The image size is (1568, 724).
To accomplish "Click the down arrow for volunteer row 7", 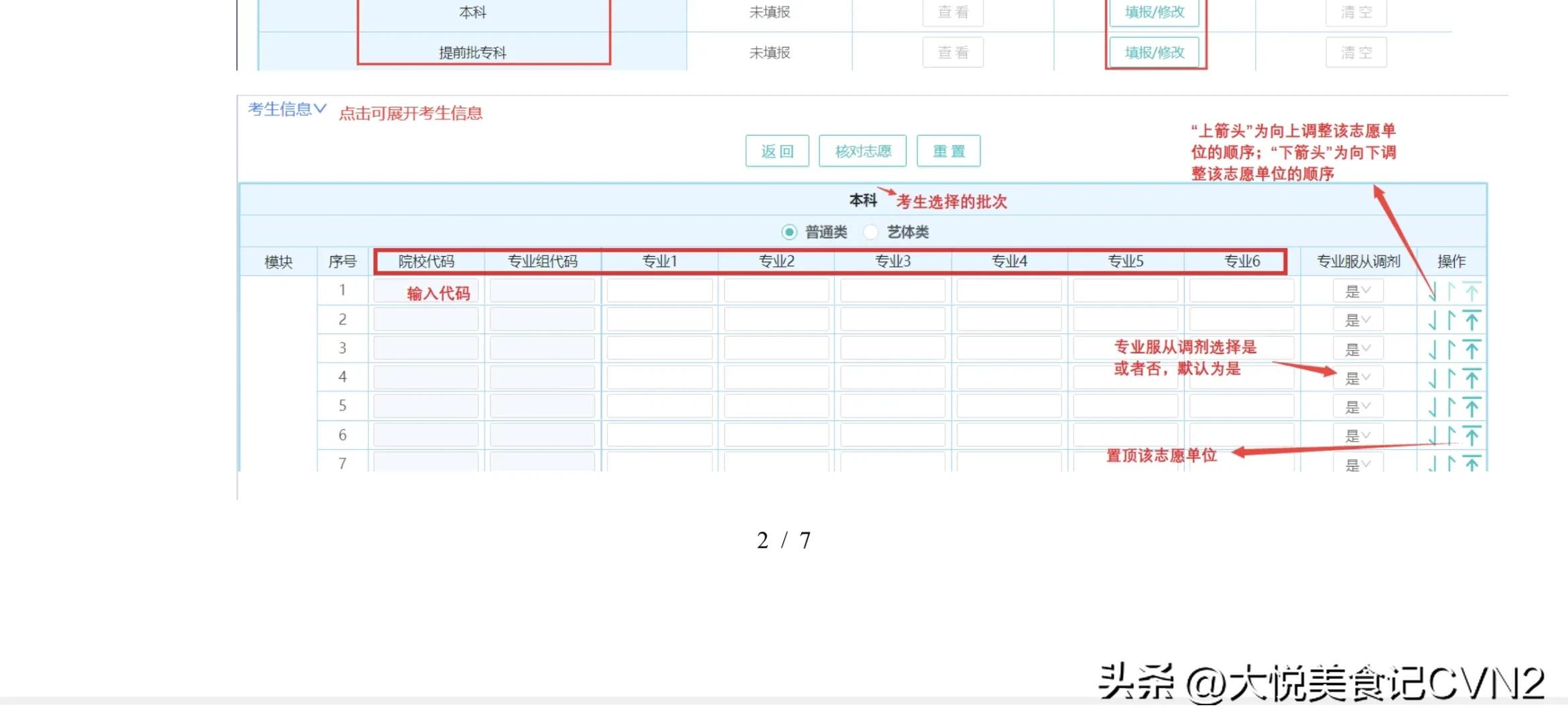I will (x=1433, y=463).
